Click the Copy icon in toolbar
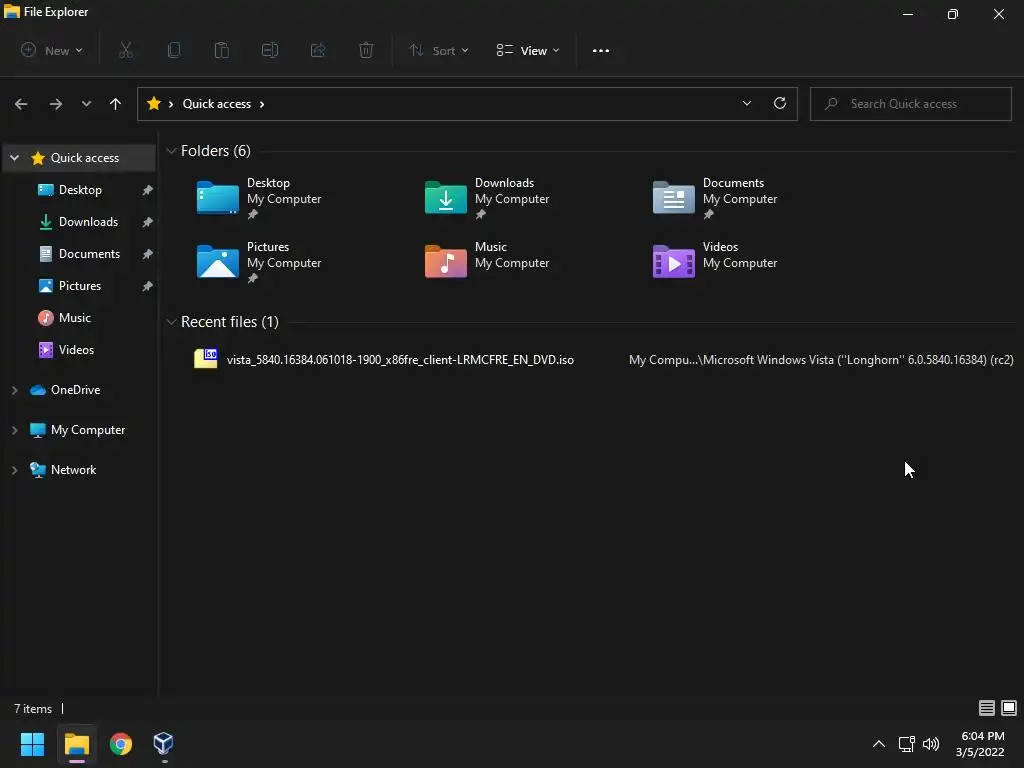The image size is (1024, 768). point(174,50)
